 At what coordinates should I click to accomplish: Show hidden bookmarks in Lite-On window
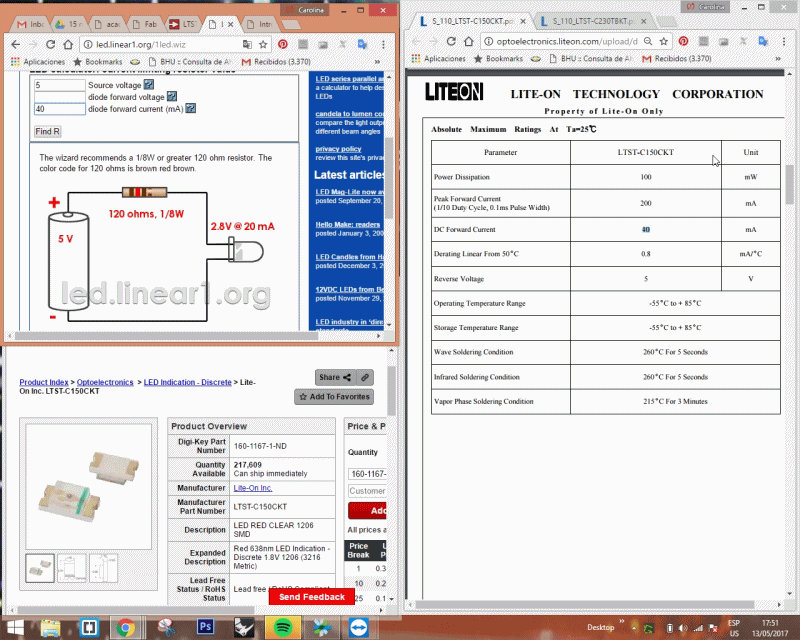(778, 59)
